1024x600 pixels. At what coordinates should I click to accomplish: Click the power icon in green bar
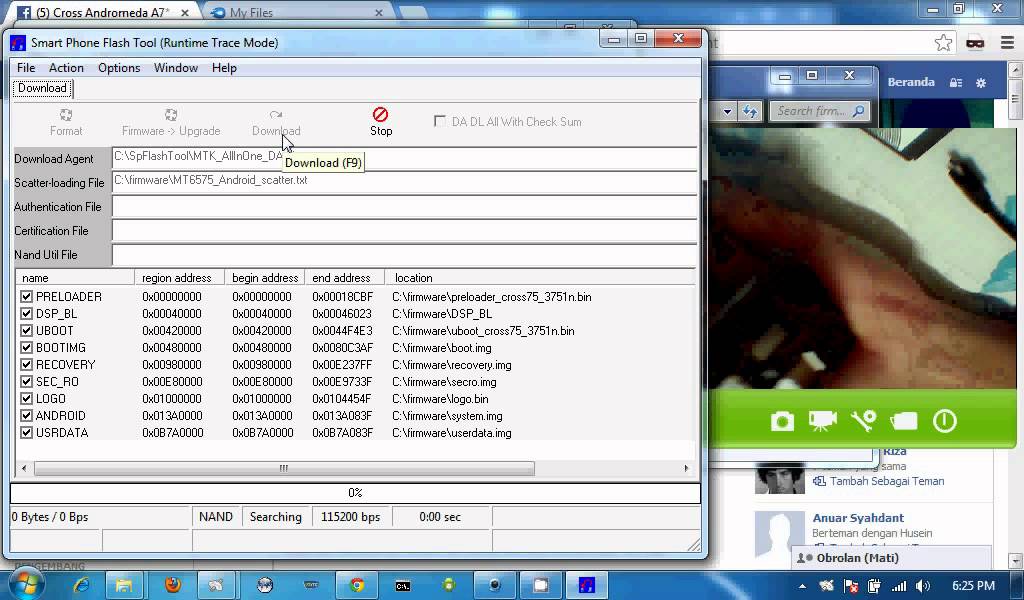tap(944, 421)
